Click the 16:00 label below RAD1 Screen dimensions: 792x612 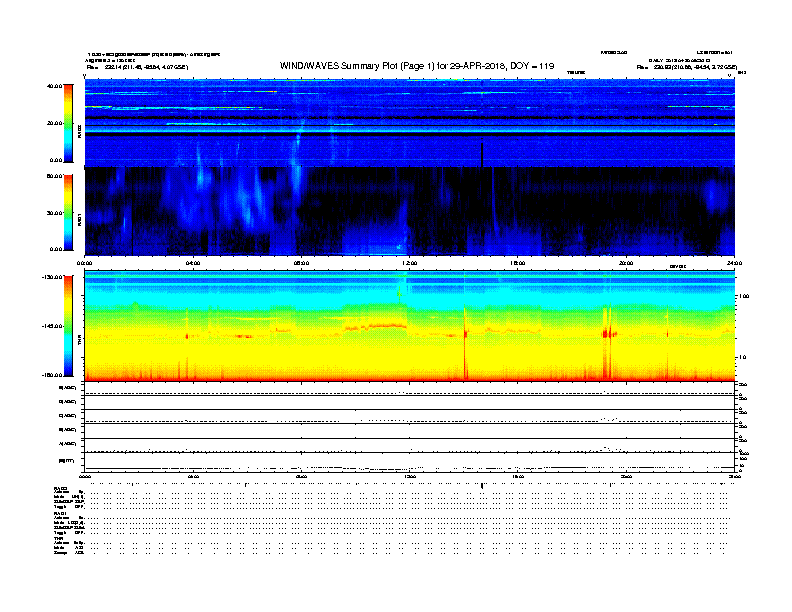[x=518, y=263]
